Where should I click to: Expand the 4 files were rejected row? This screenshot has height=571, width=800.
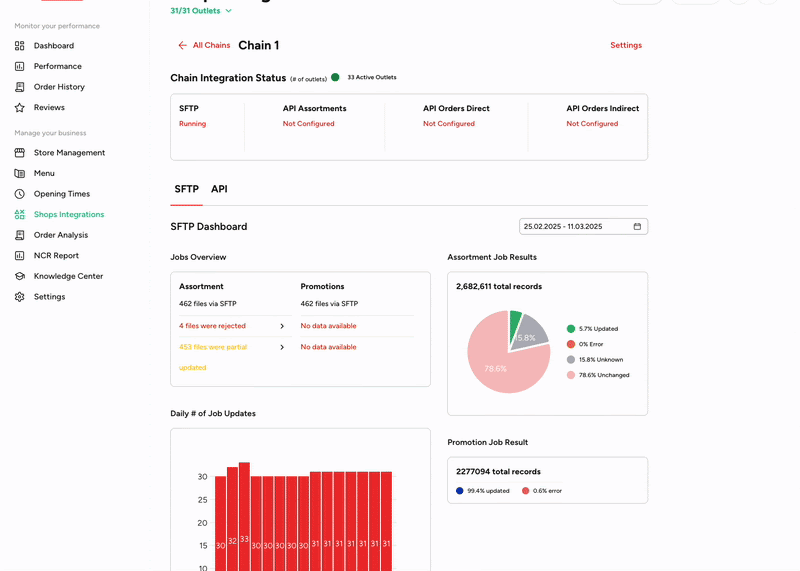click(282, 326)
